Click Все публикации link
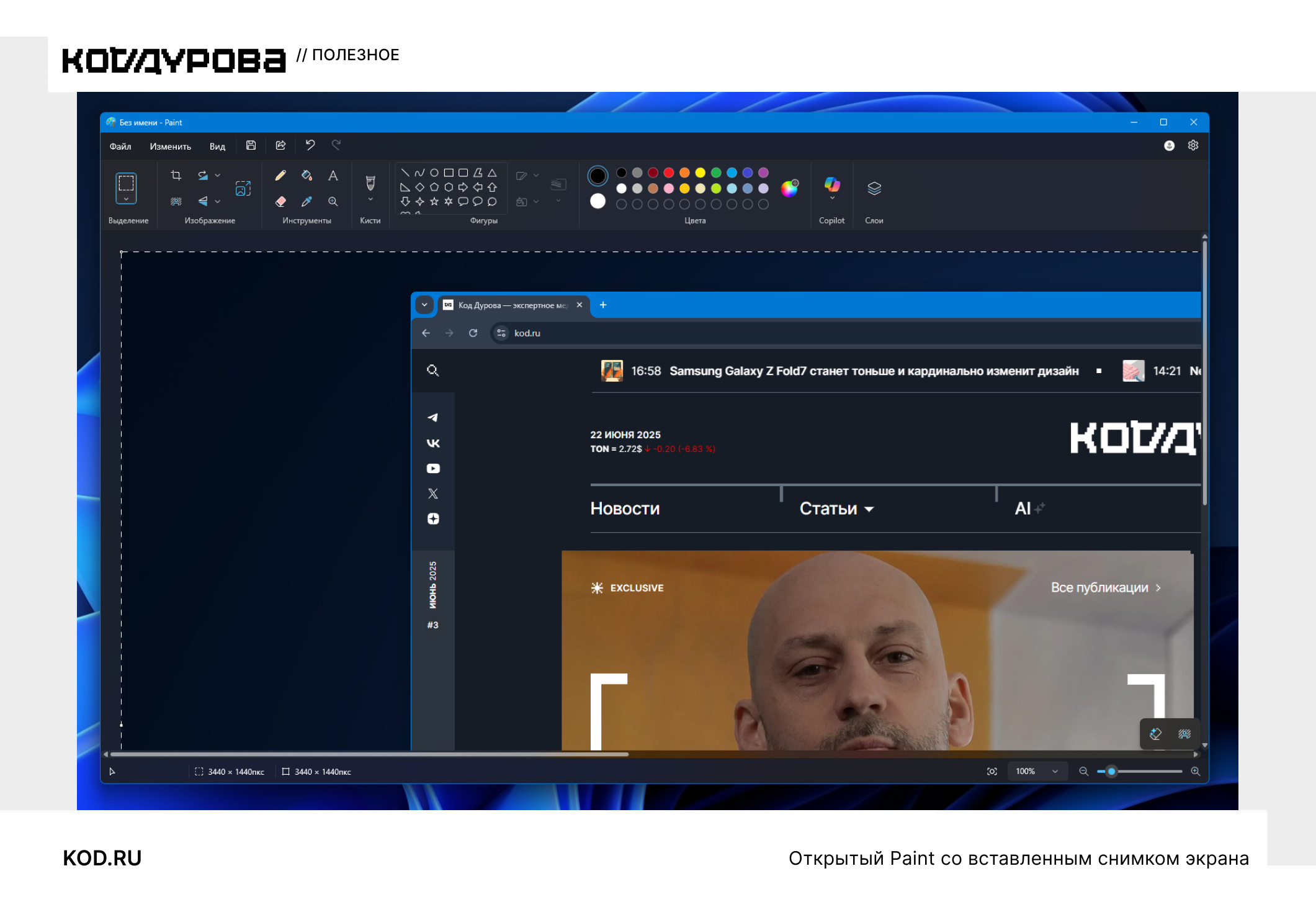The height and width of the screenshot is (902, 1316). 1105,587
